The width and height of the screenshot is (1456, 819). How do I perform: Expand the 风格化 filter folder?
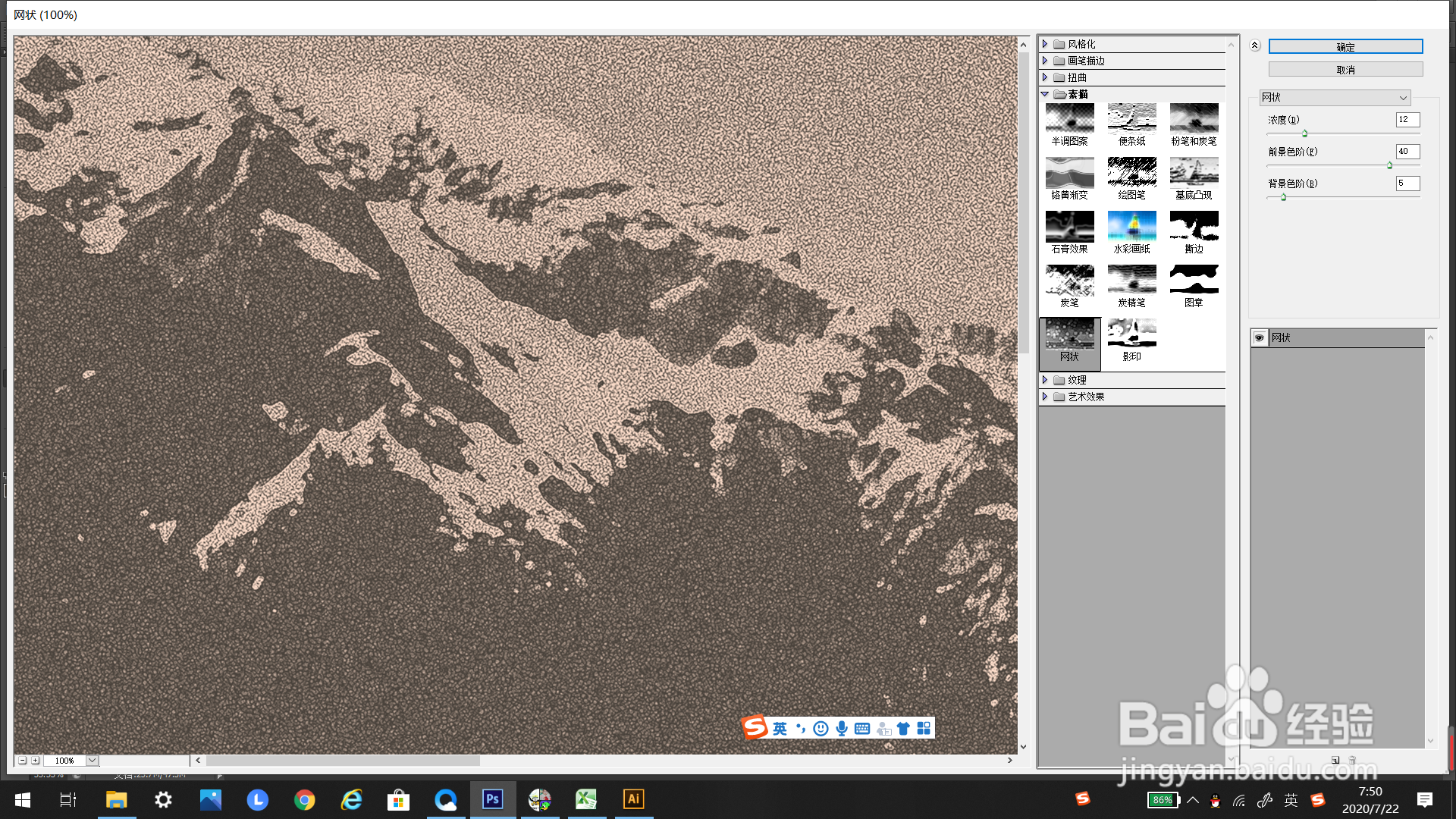coord(1045,44)
